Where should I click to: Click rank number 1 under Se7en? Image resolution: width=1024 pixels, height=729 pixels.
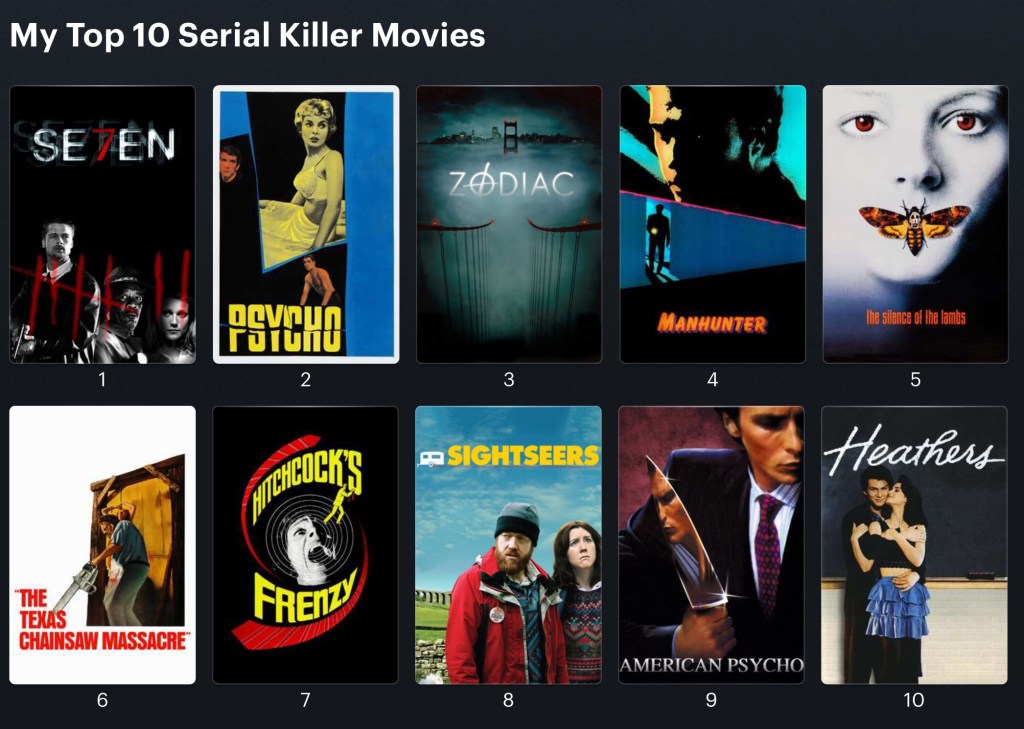click(102, 380)
